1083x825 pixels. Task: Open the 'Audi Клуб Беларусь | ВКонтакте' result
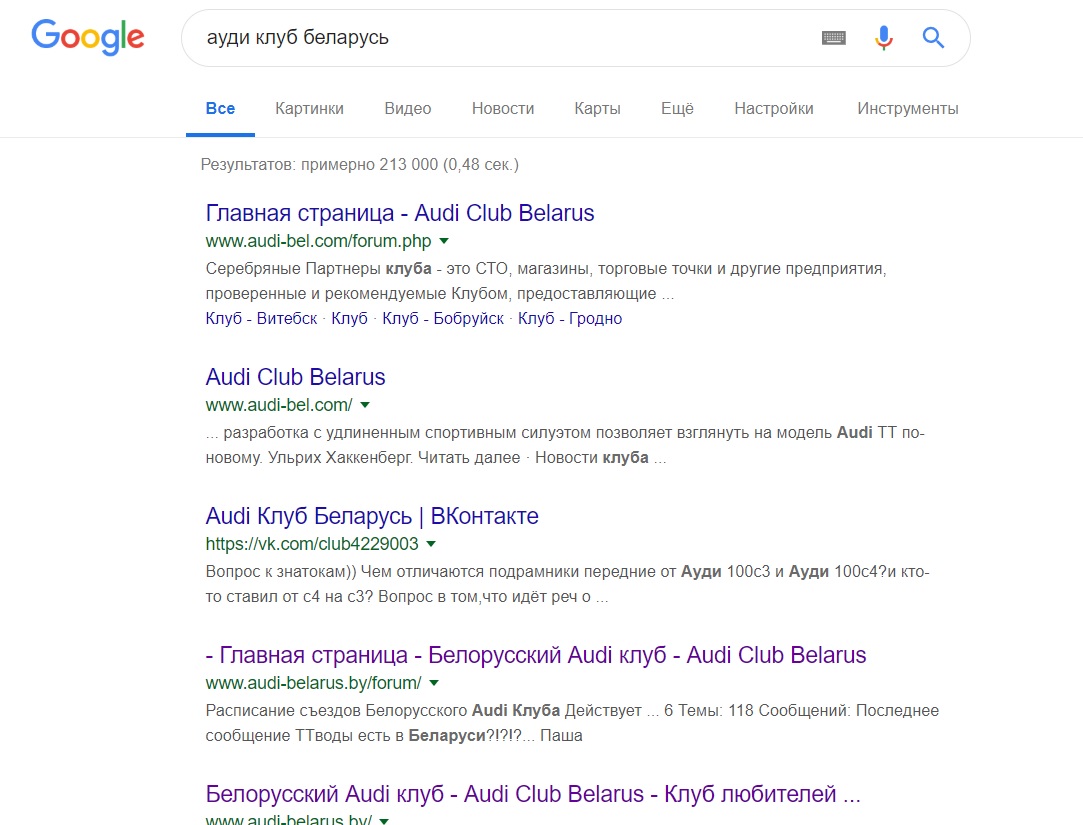[372, 516]
